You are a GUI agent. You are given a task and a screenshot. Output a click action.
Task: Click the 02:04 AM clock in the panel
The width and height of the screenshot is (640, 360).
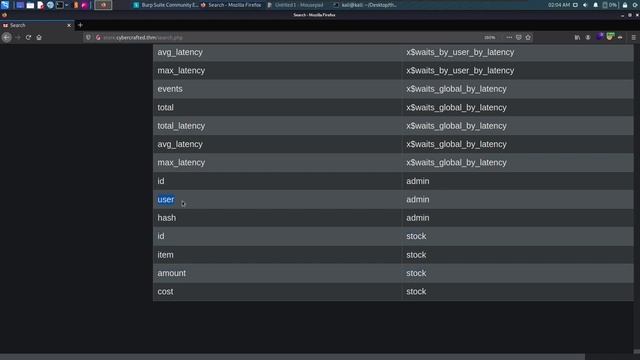tap(559, 5)
